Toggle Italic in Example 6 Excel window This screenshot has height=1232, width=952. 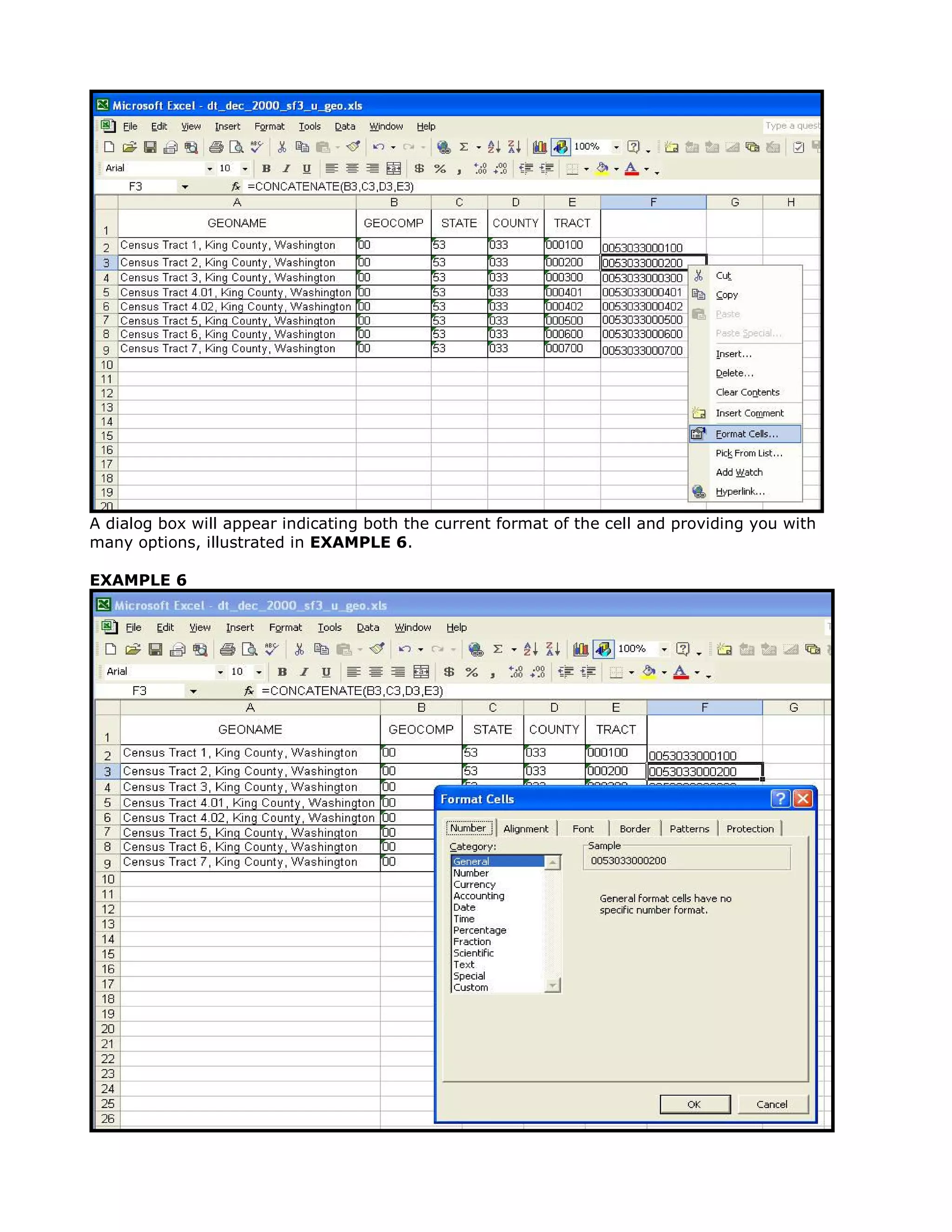304,672
